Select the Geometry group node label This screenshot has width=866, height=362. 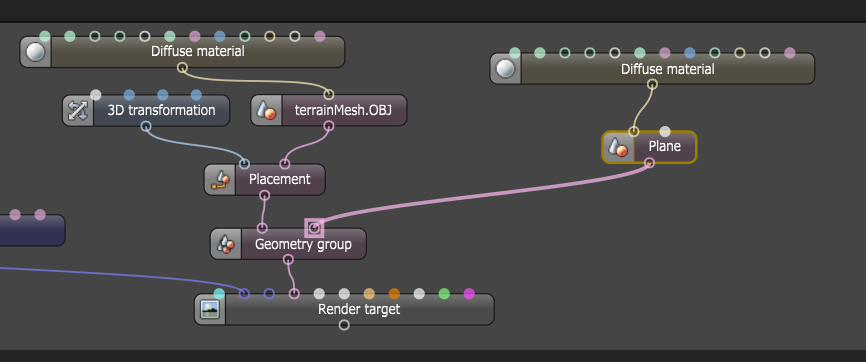pos(303,244)
